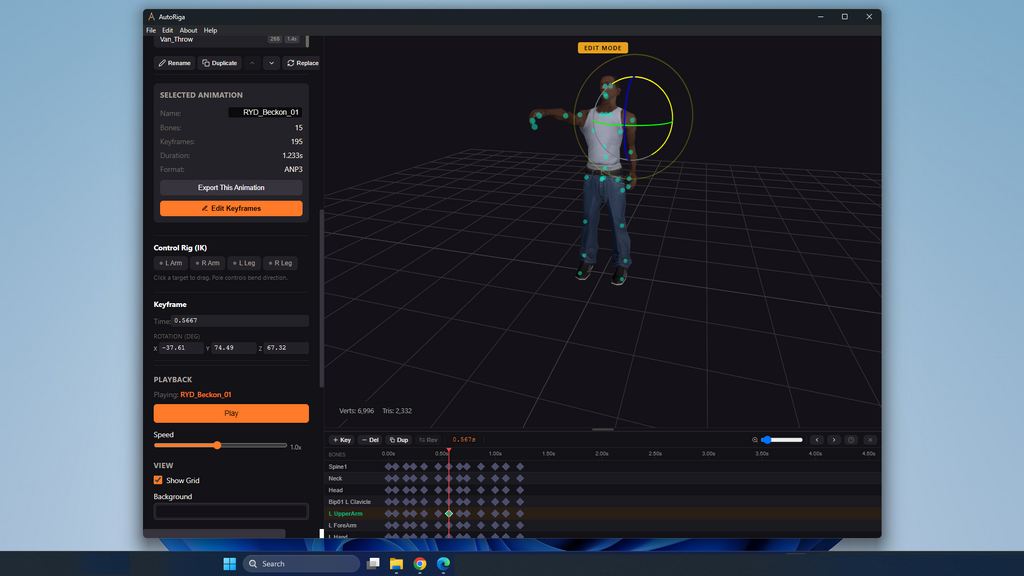The height and width of the screenshot is (576, 1024).
Task: Click the Rename pencil button
Action: (174, 63)
